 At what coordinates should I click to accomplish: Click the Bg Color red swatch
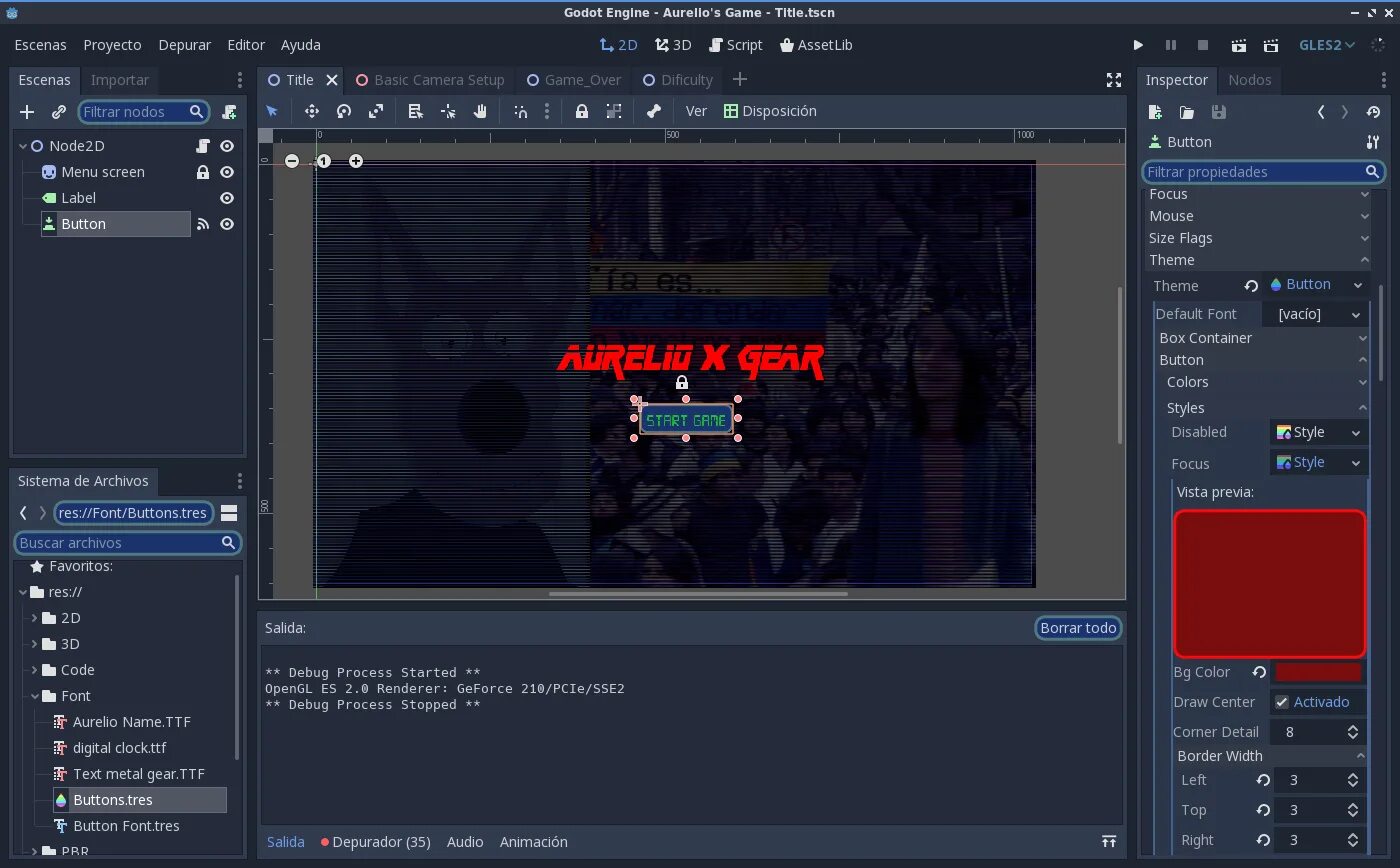click(1318, 672)
